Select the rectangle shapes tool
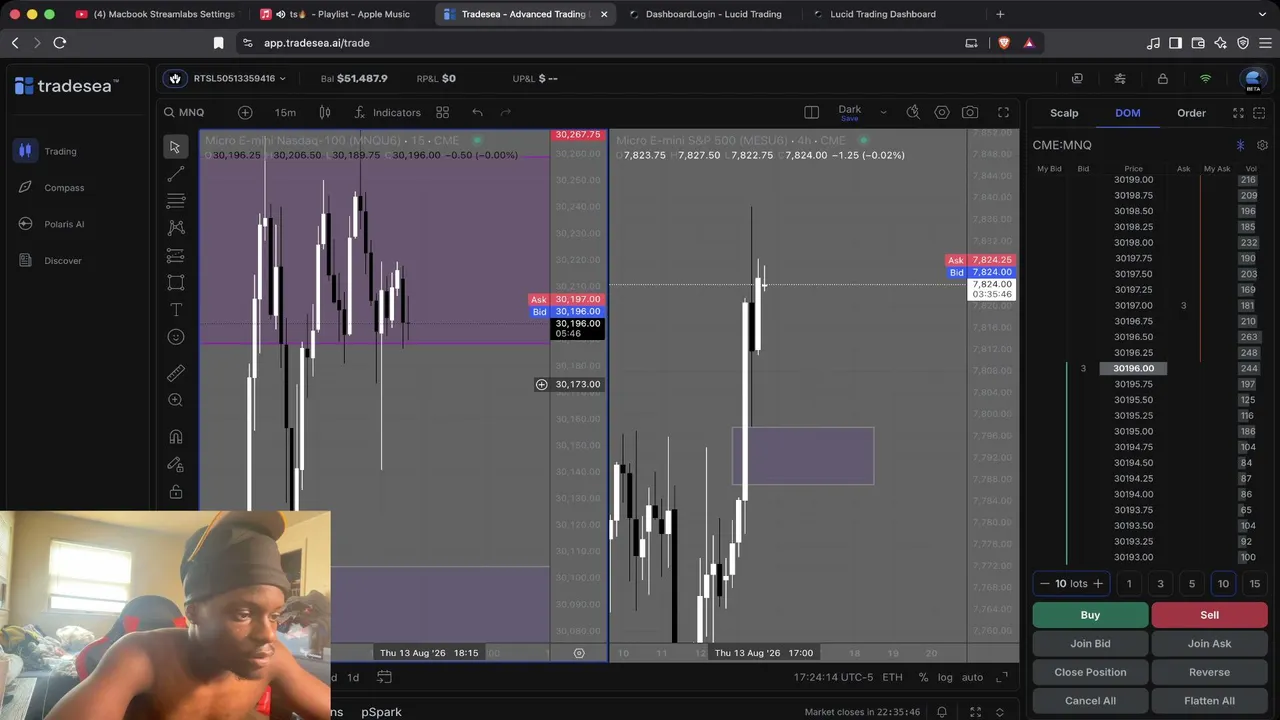 coord(175,282)
